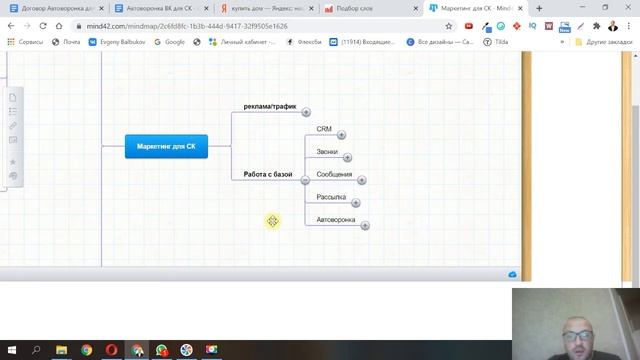Show hidden bookmarks with the chevron
640x360 pixels.
[562, 42]
